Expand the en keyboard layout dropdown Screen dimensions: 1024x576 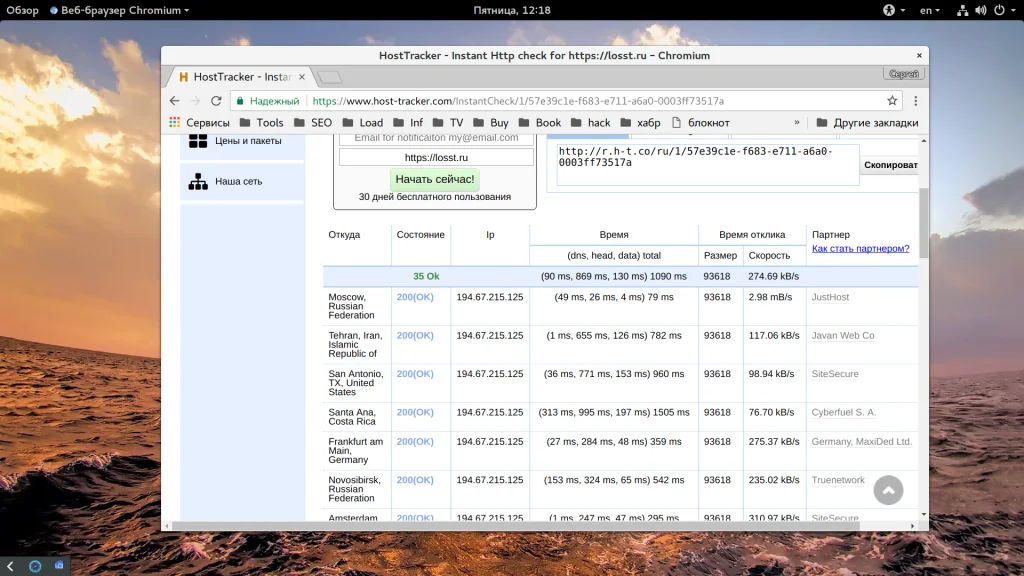coord(930,10)
